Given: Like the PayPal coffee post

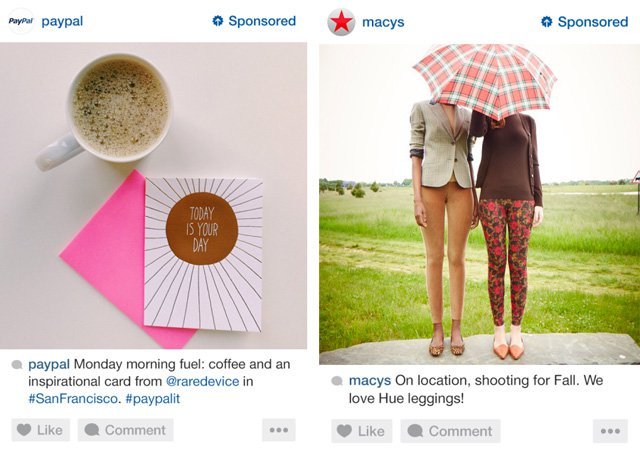Looking at the screenshot, I should click(x=40, y=430).
